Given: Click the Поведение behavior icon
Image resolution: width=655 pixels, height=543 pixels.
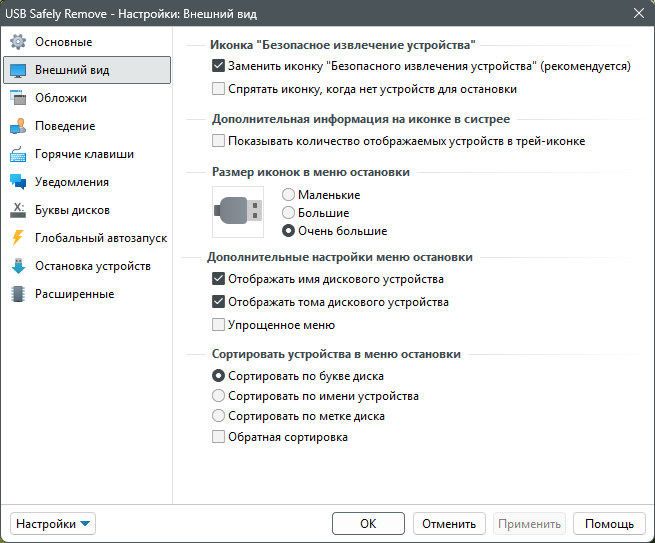Looking at the screenshot, I should (17, 126).
